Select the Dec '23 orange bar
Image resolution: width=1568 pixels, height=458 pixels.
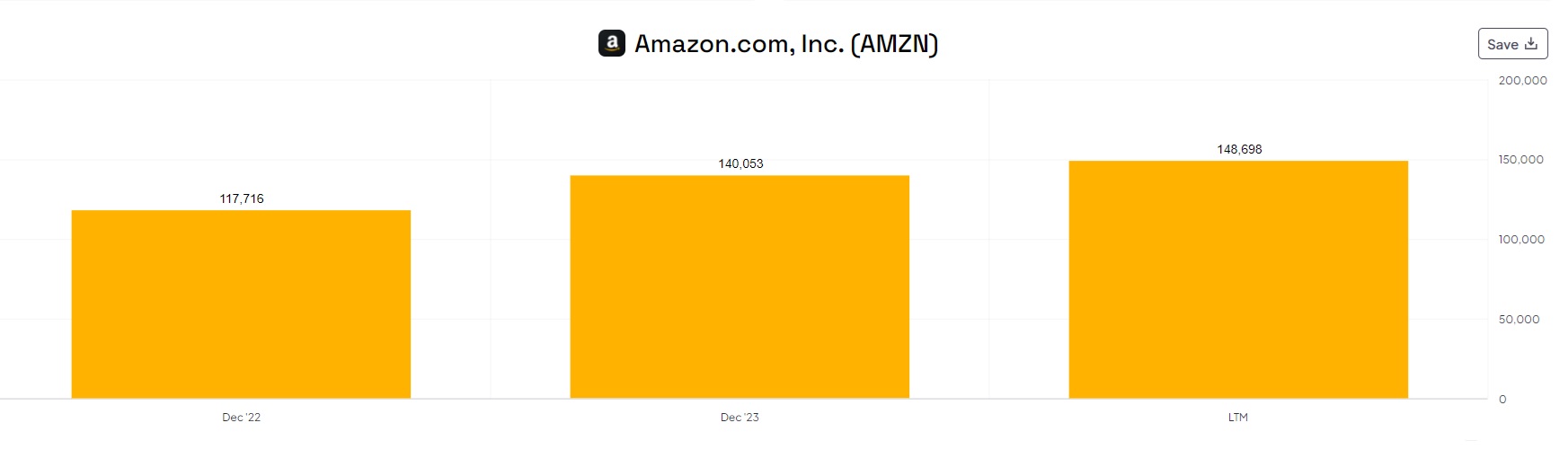740,286
